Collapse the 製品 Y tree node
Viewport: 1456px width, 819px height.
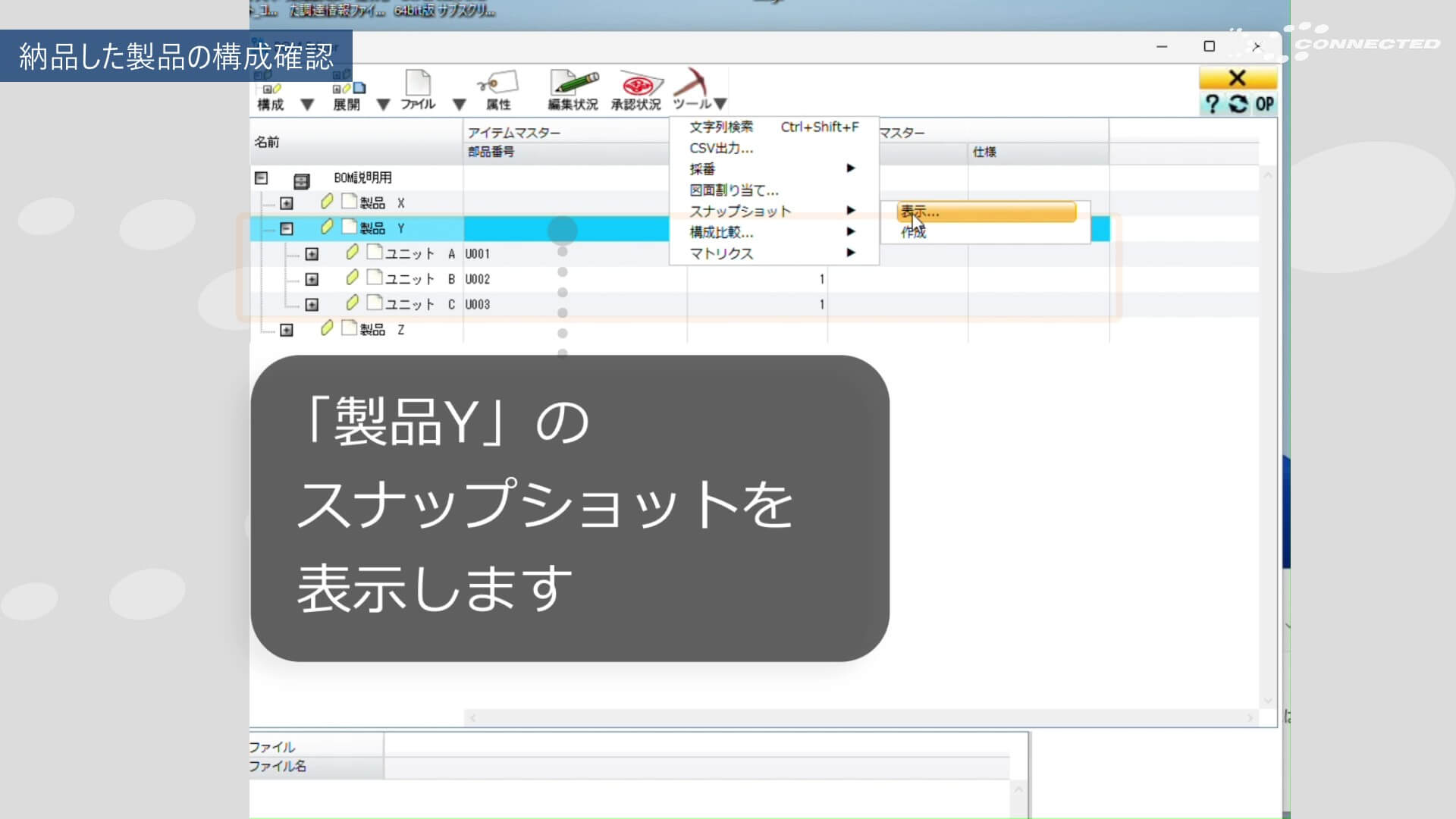(286, 228)
